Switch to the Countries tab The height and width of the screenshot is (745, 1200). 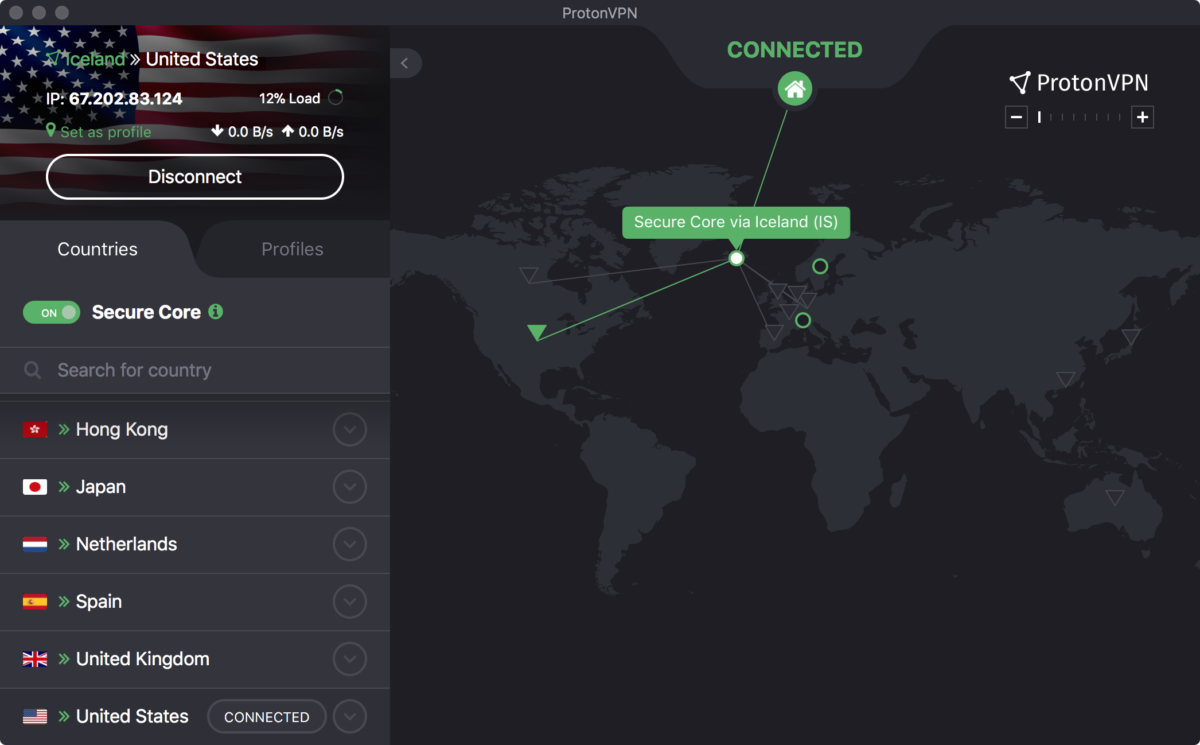(x=97, y=249)
